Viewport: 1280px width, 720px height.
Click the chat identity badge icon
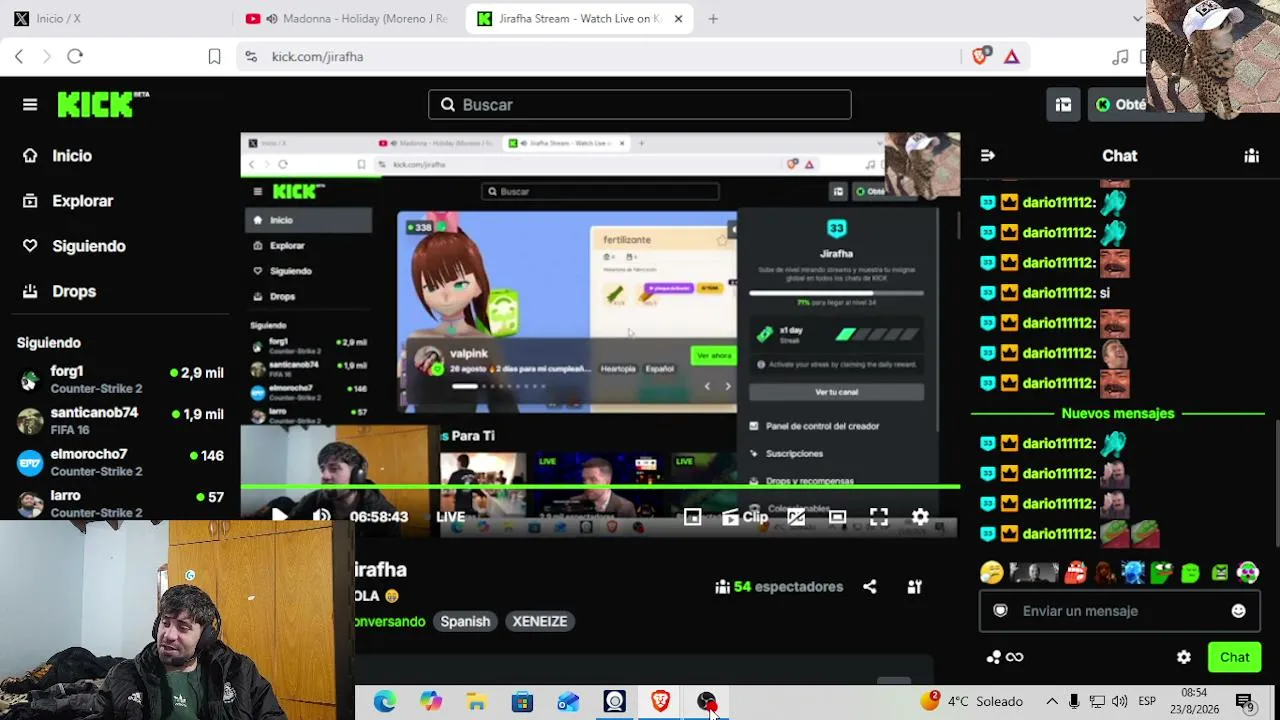pyautogui.click(x=1000, y=611)
